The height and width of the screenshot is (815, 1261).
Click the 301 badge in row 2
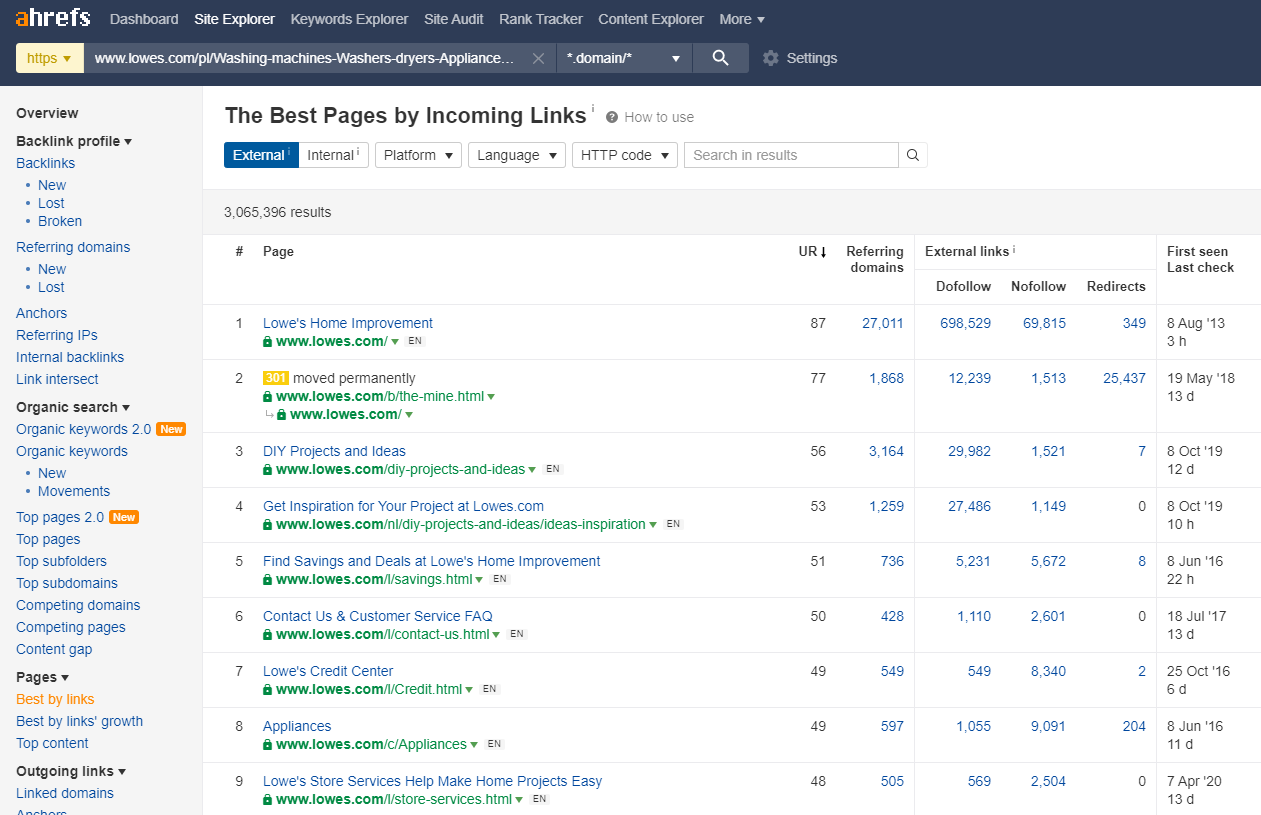point(276,378)
